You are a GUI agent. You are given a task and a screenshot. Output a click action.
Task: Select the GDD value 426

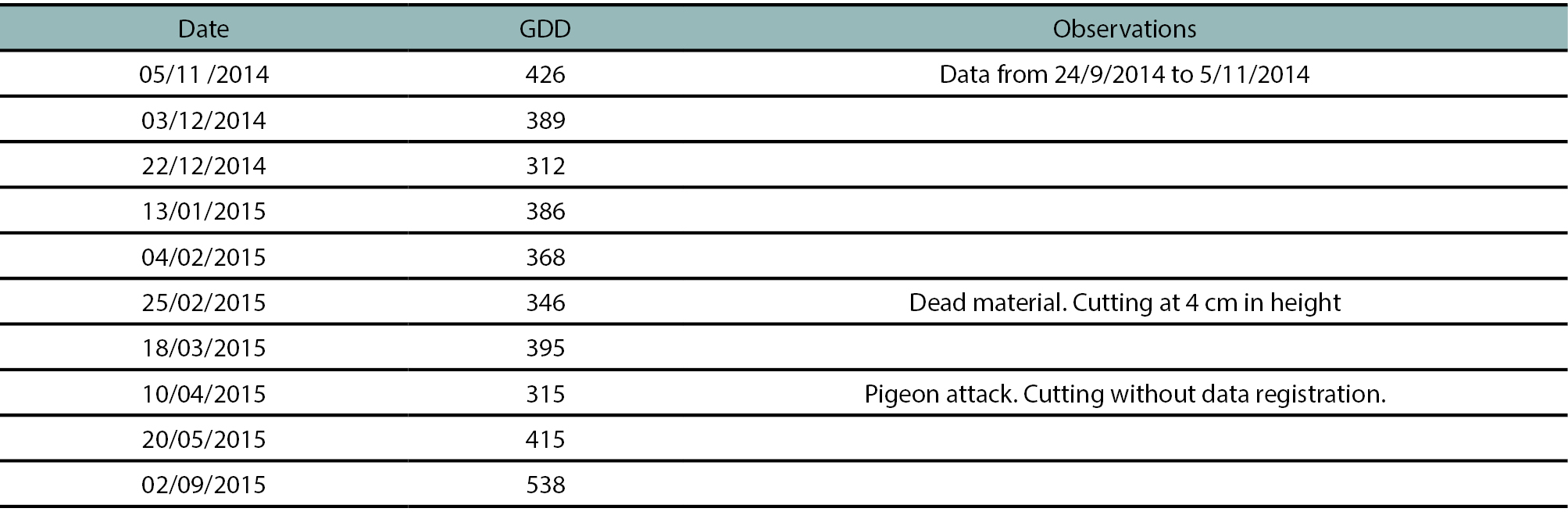(545, 74)
